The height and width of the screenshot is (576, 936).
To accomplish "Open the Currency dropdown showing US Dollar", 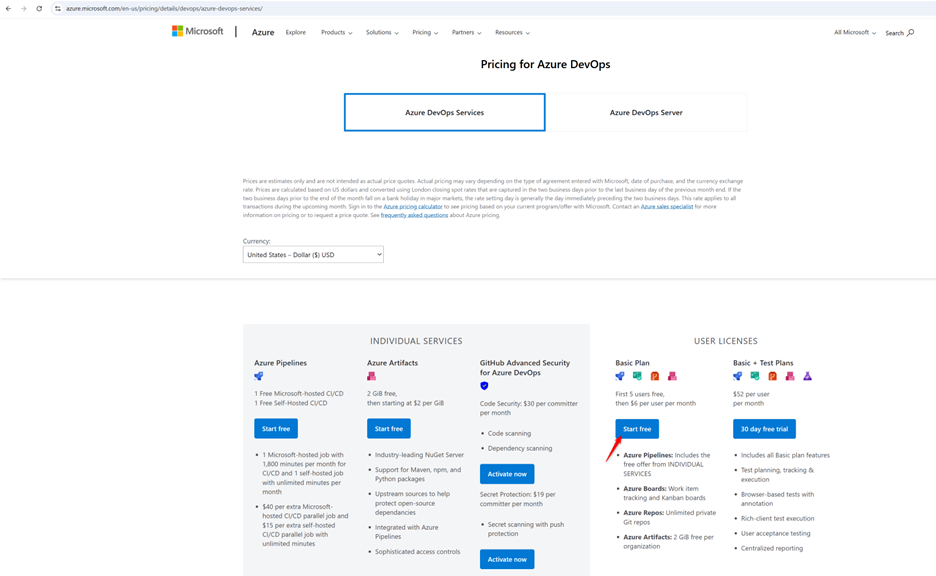I will coord(313,255).
